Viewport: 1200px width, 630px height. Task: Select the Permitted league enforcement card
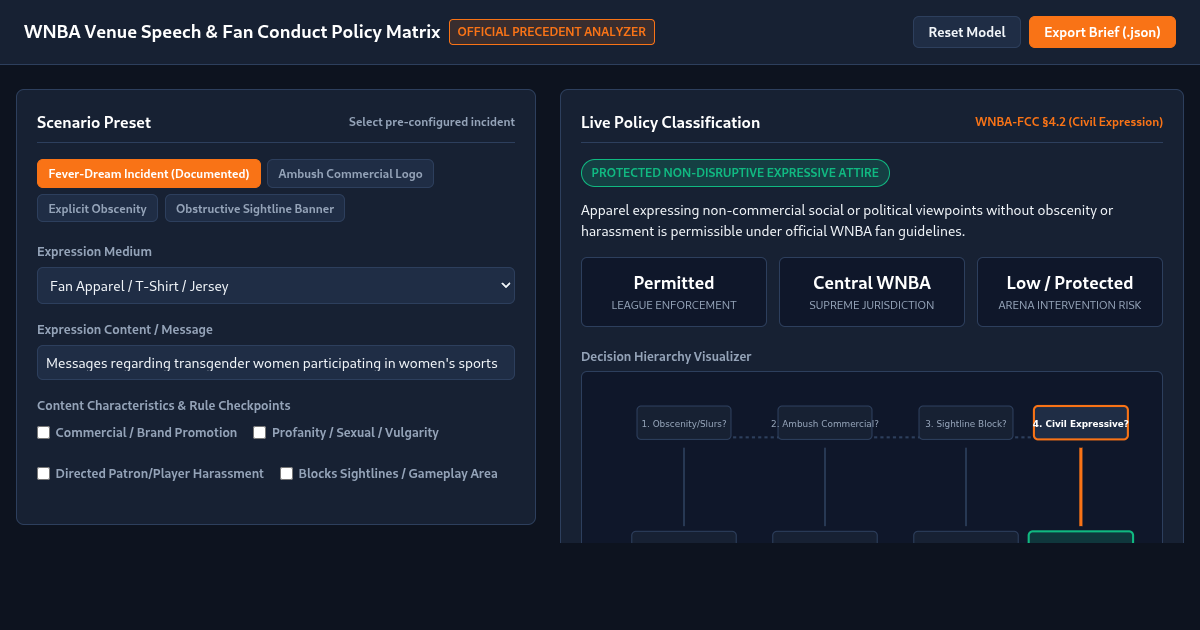point(674,292)
